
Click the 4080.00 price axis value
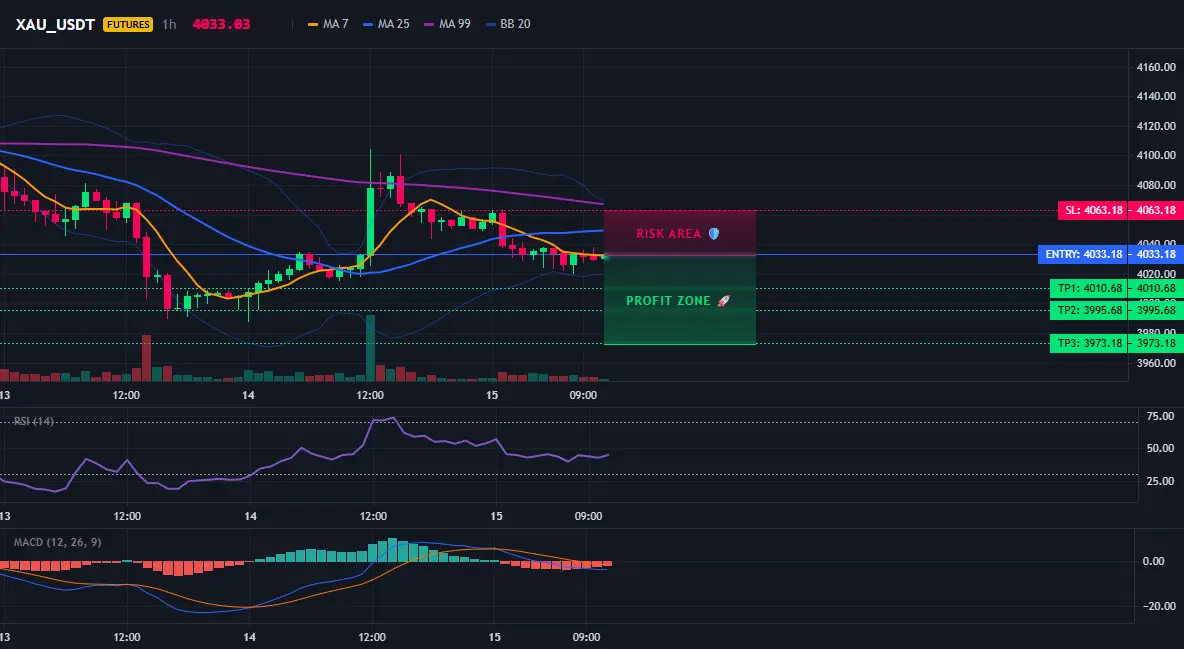(x=1156, y=185)
